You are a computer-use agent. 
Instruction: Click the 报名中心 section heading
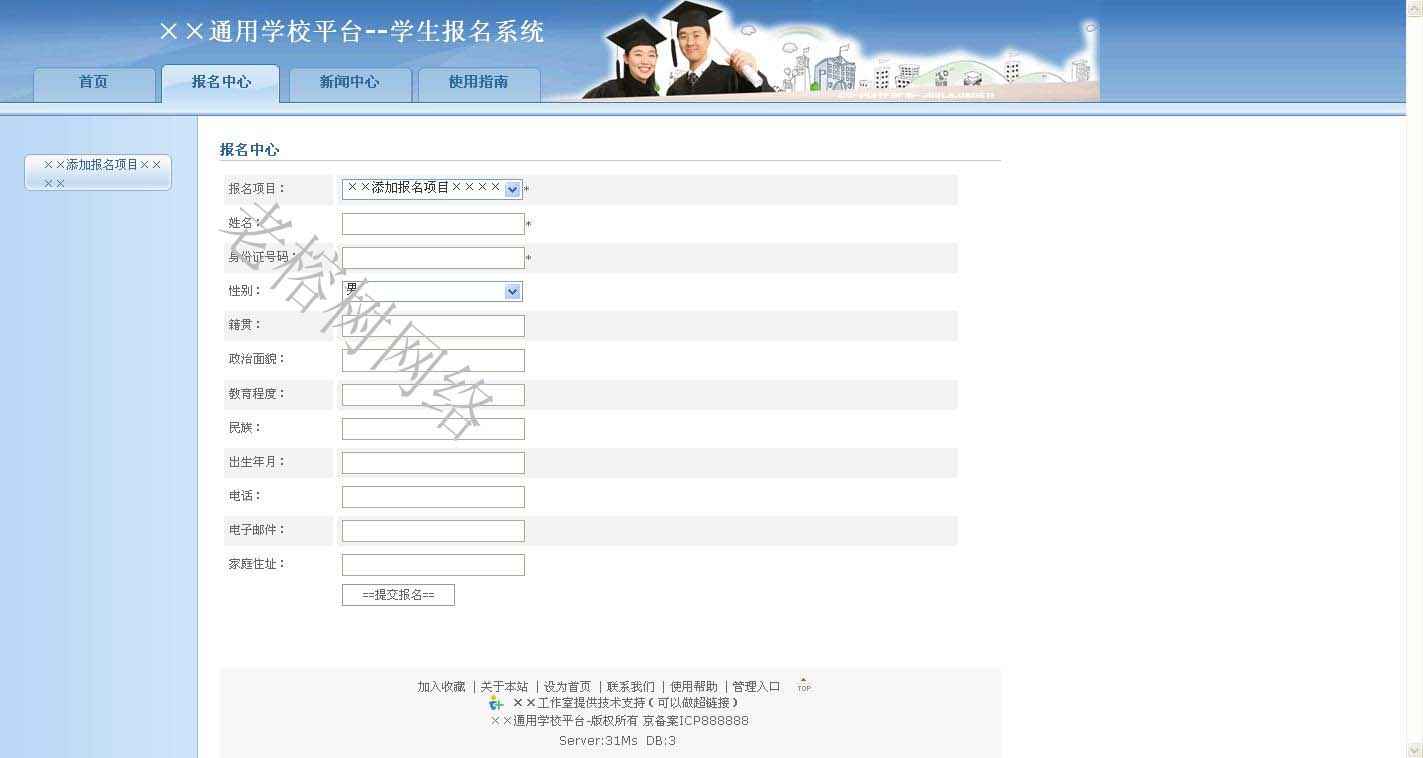coord(249,150)
